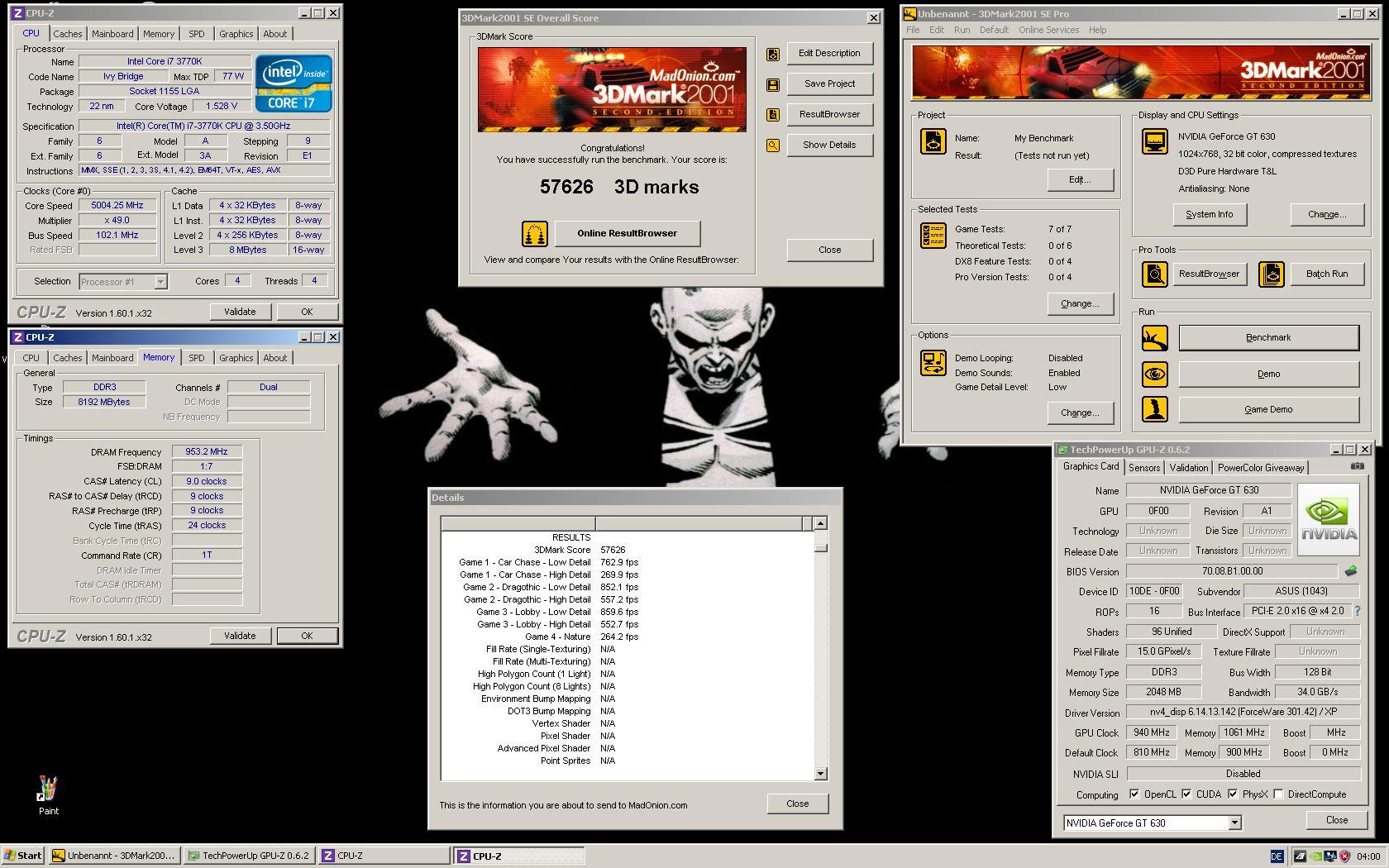The height and width of the screenshot is (868, 1389).
Task: Click the Details list scroll down arrow
Action: (820, 774)
